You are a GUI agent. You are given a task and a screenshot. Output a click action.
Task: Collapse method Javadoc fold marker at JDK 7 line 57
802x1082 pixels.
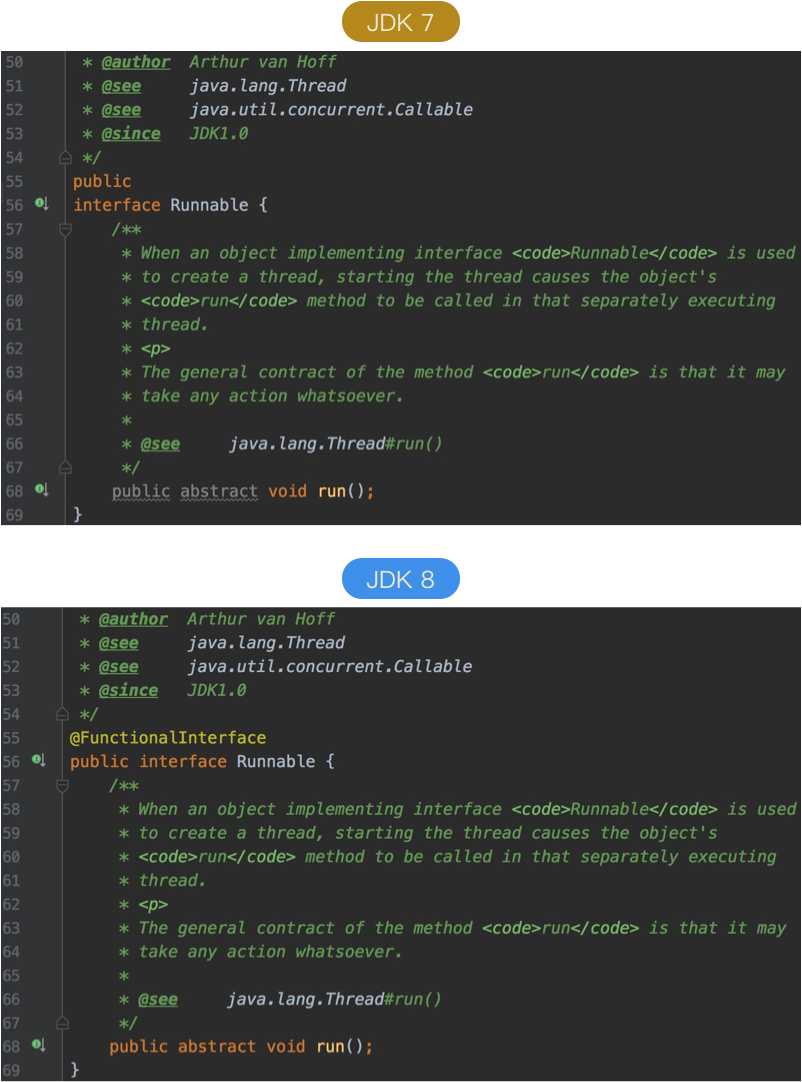(66, 229)
